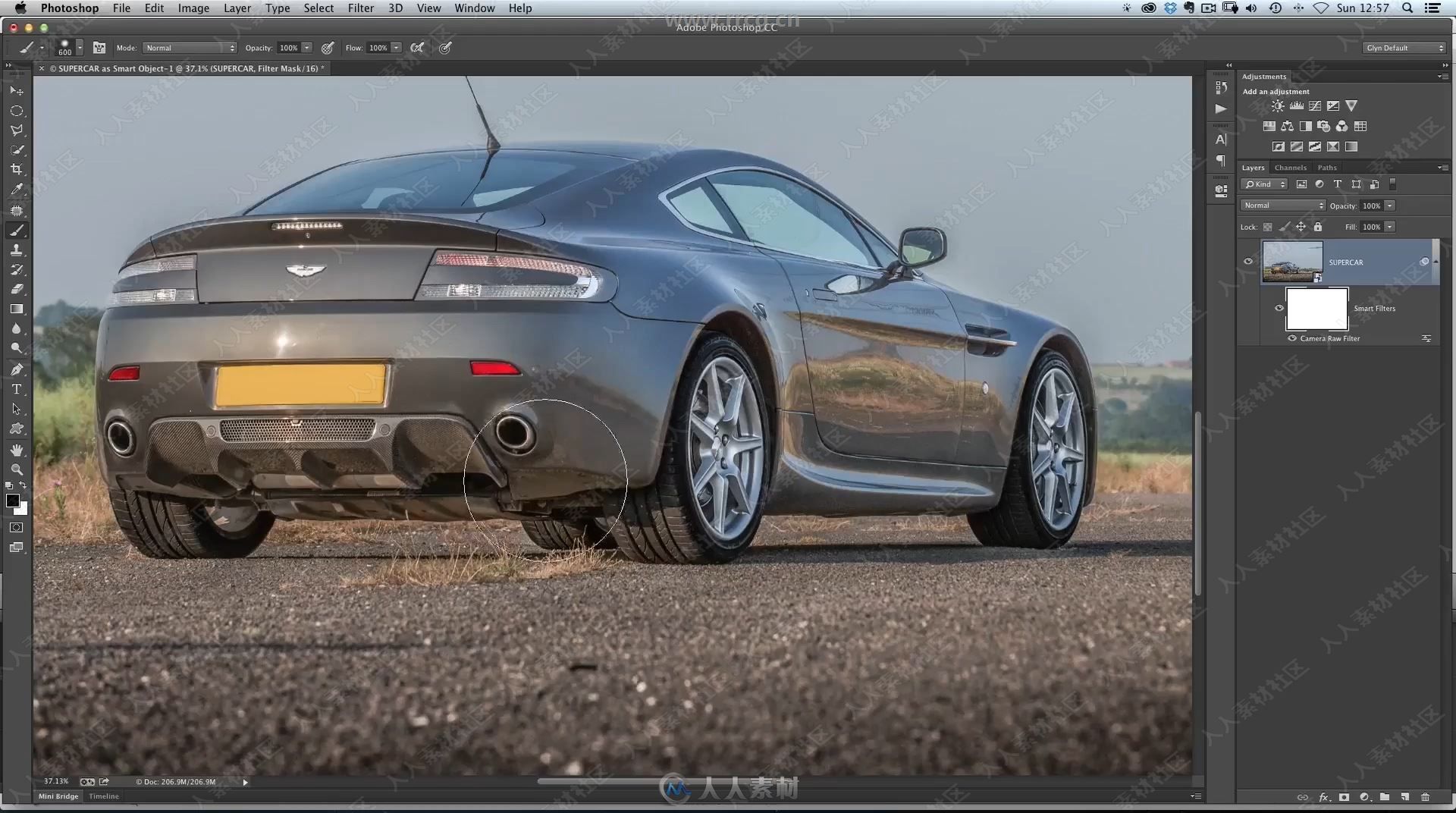
Task: Select the Horizontal Type tool
Action: coord(16,389)
